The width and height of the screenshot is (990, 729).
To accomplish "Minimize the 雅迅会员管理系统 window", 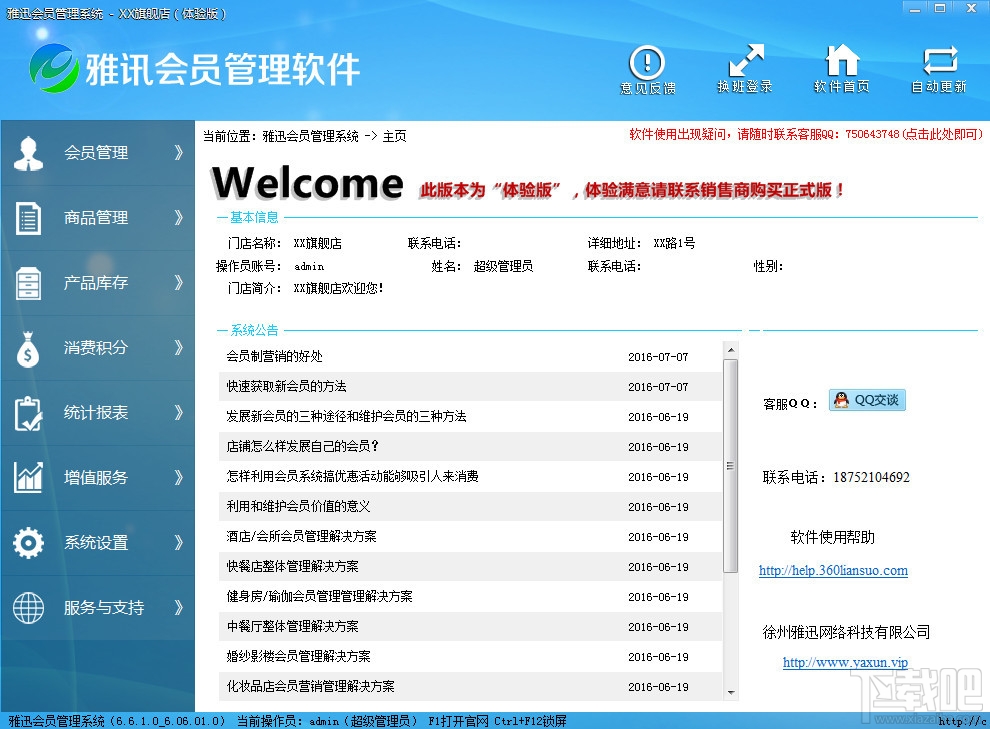I will point(915,8).
